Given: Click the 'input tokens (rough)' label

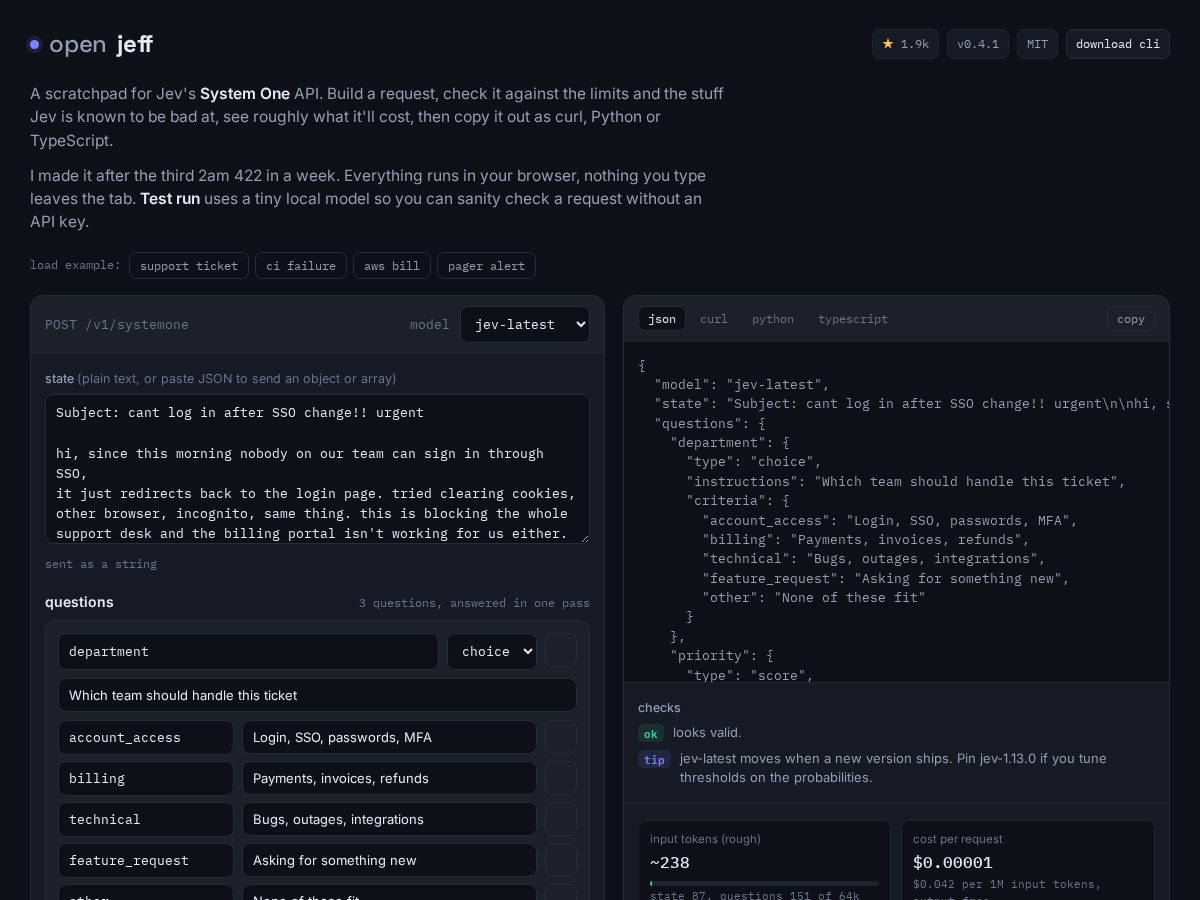Looking at the screenshot, I should tap(705, 839).
